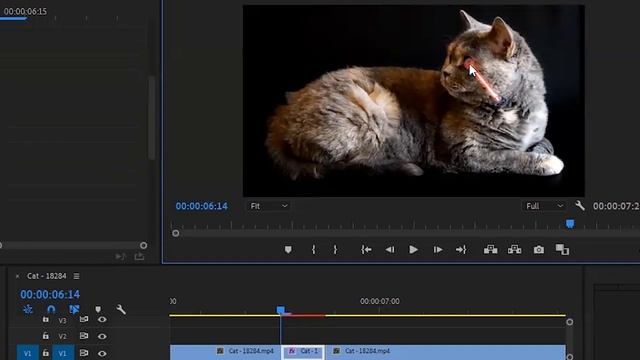This screenshot has width=640, height=360.
Task: Click the left panel vertical scrollbar
Action: point(151,118)
